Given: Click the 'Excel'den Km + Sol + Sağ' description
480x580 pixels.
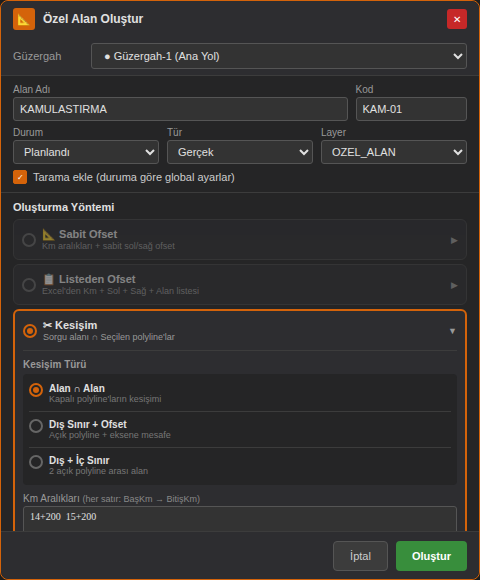Looking at the screenshot, I should point(121,291).
